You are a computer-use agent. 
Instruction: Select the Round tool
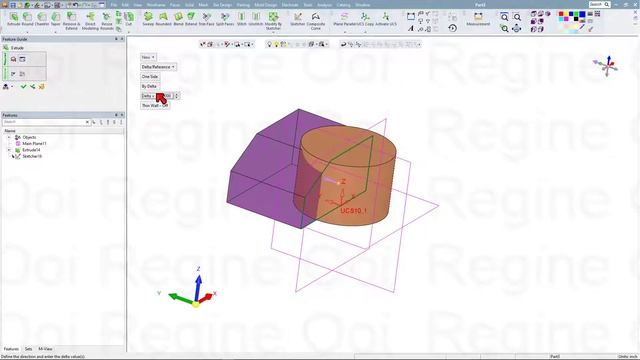27,19
